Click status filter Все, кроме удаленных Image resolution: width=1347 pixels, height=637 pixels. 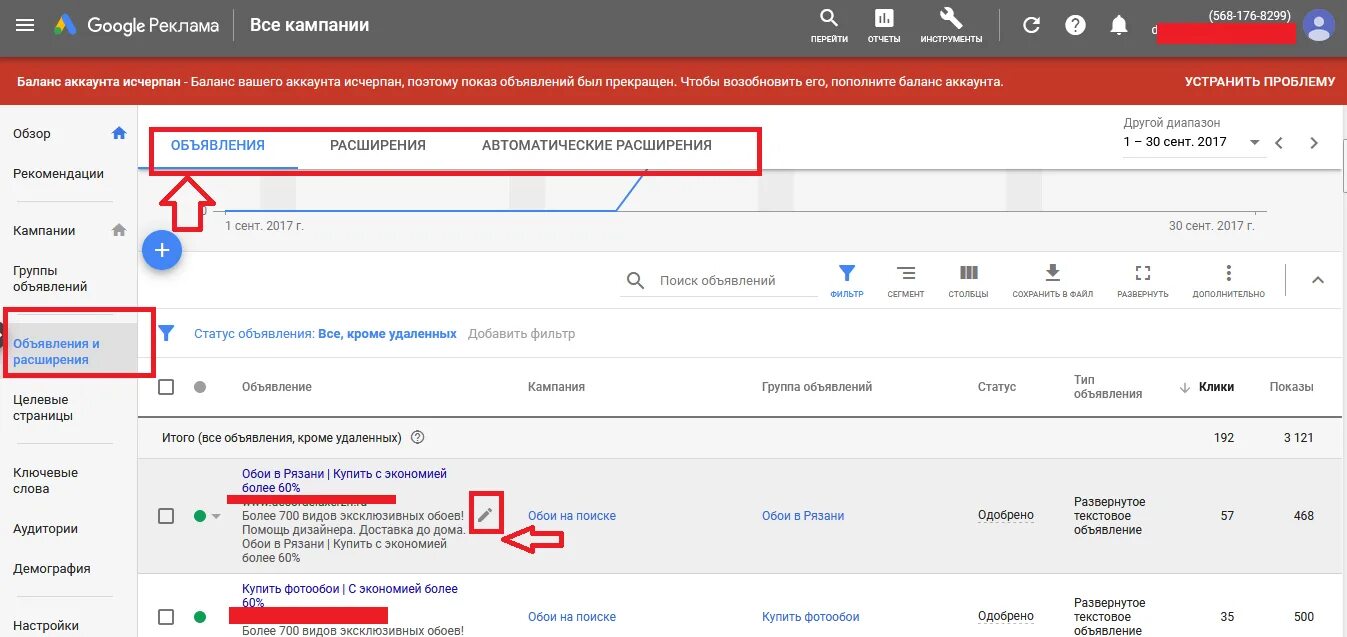click(387, 334)
